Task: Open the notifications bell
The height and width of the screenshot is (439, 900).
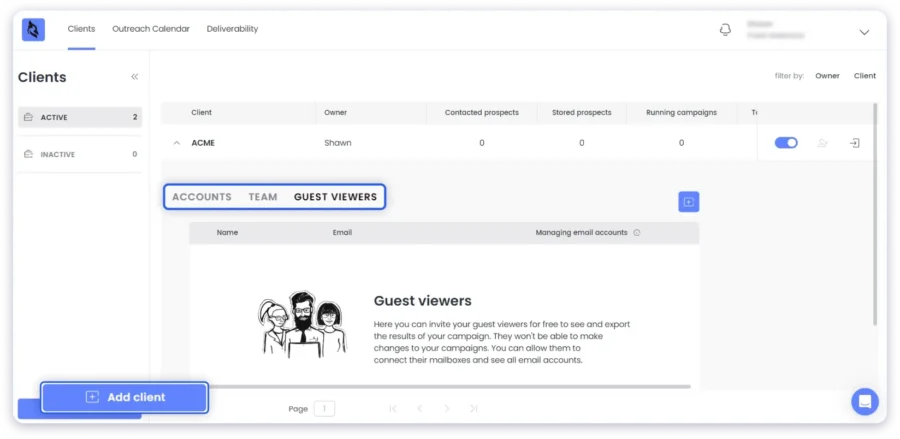Action: pos(726,30)
